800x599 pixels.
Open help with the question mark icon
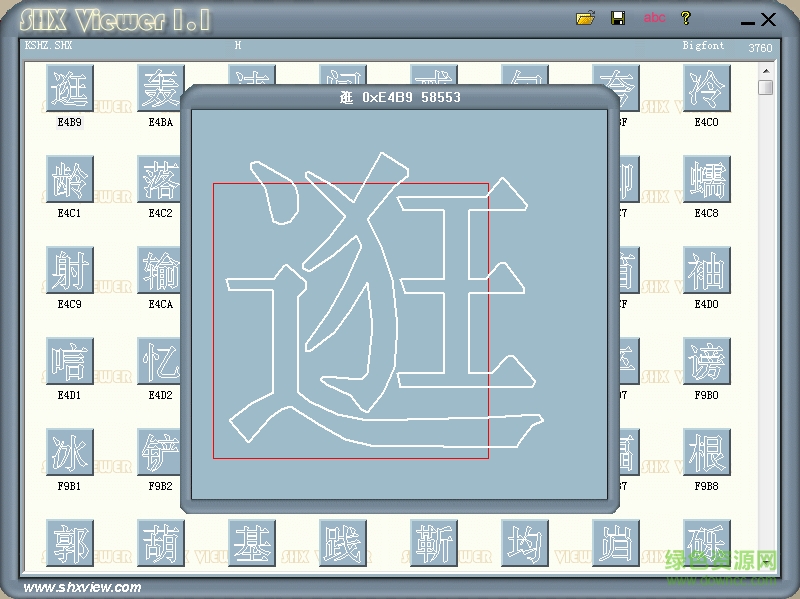click(x=686, y=18)
